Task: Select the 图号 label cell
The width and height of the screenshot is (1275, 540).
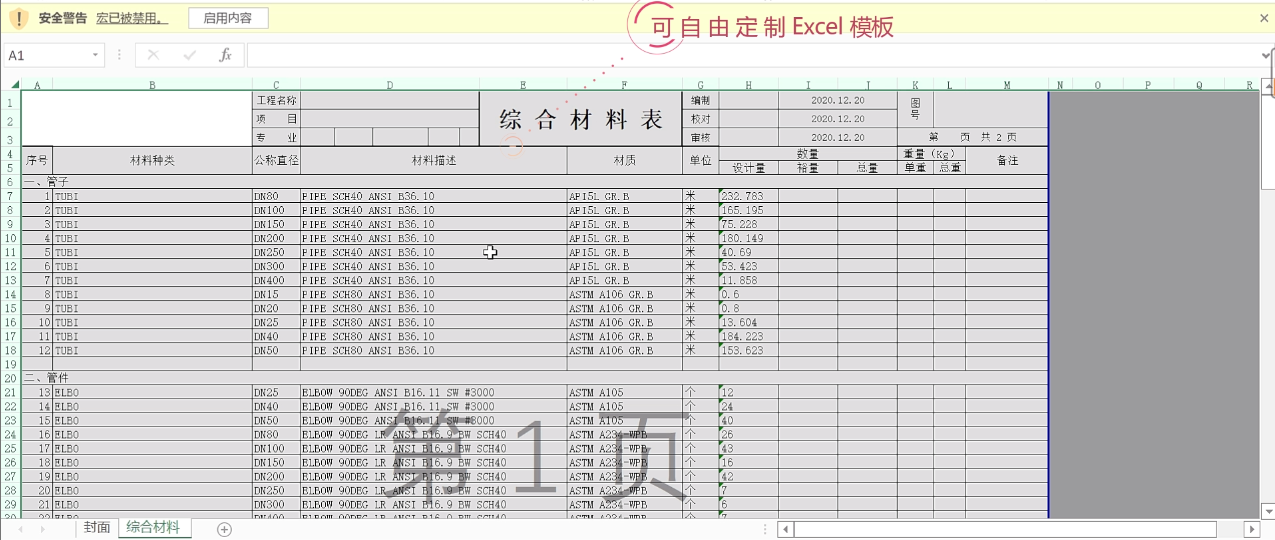Action: click(x=915, y=109)
